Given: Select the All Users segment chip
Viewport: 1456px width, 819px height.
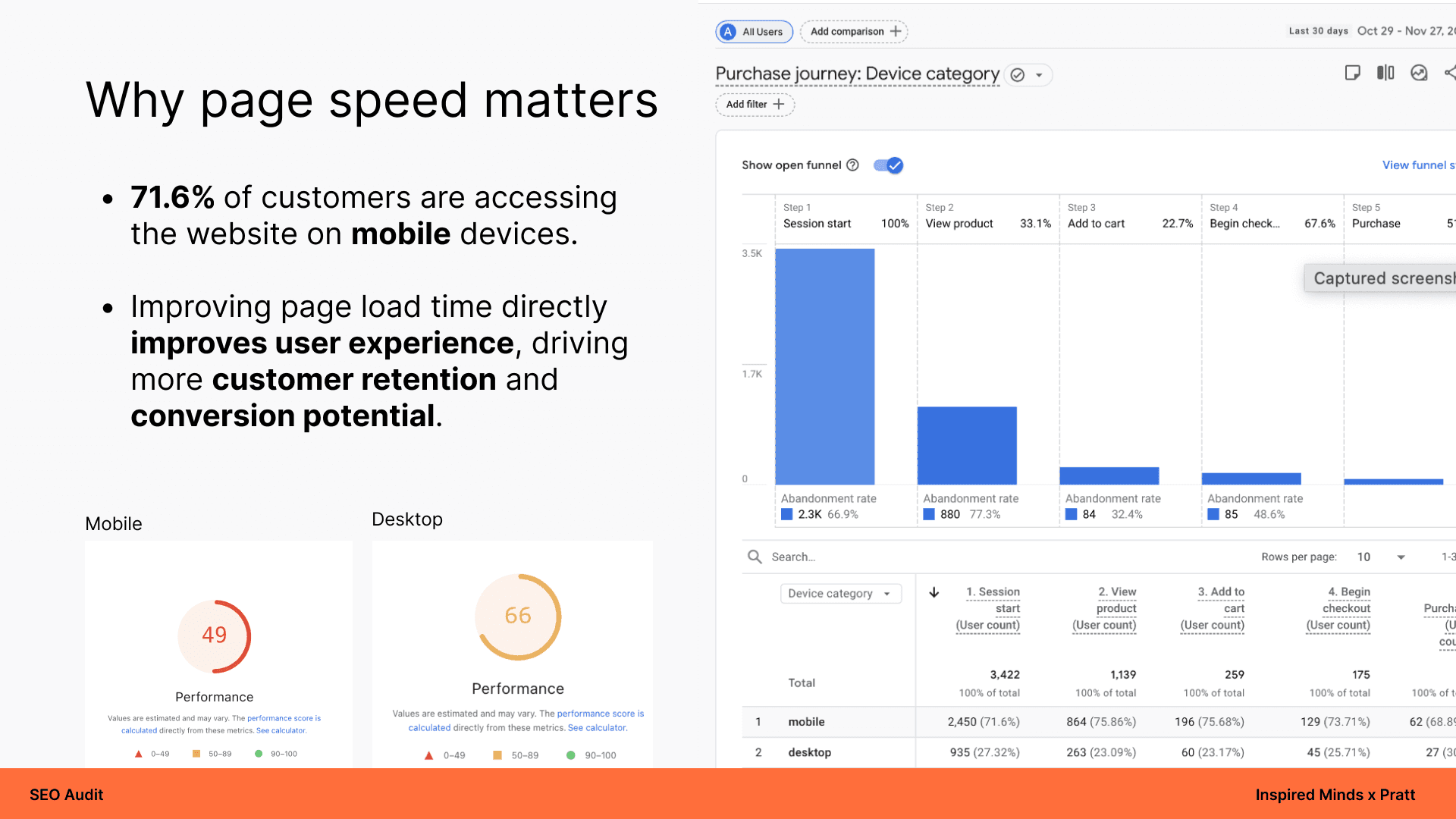Looking at the screenshot, I should click(x=754, y=32).
